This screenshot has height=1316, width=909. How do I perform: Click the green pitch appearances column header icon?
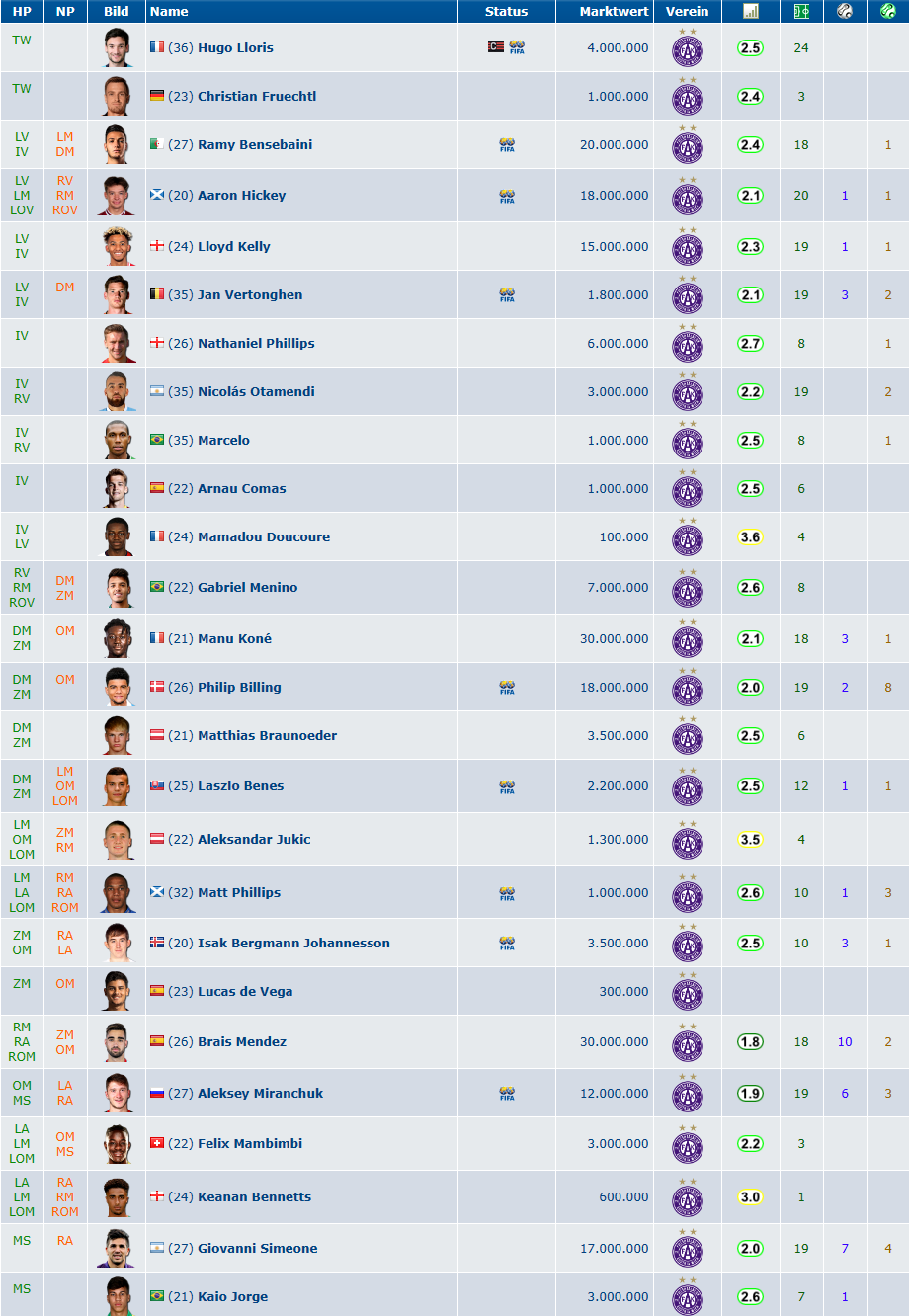click(x=801, y=11)
